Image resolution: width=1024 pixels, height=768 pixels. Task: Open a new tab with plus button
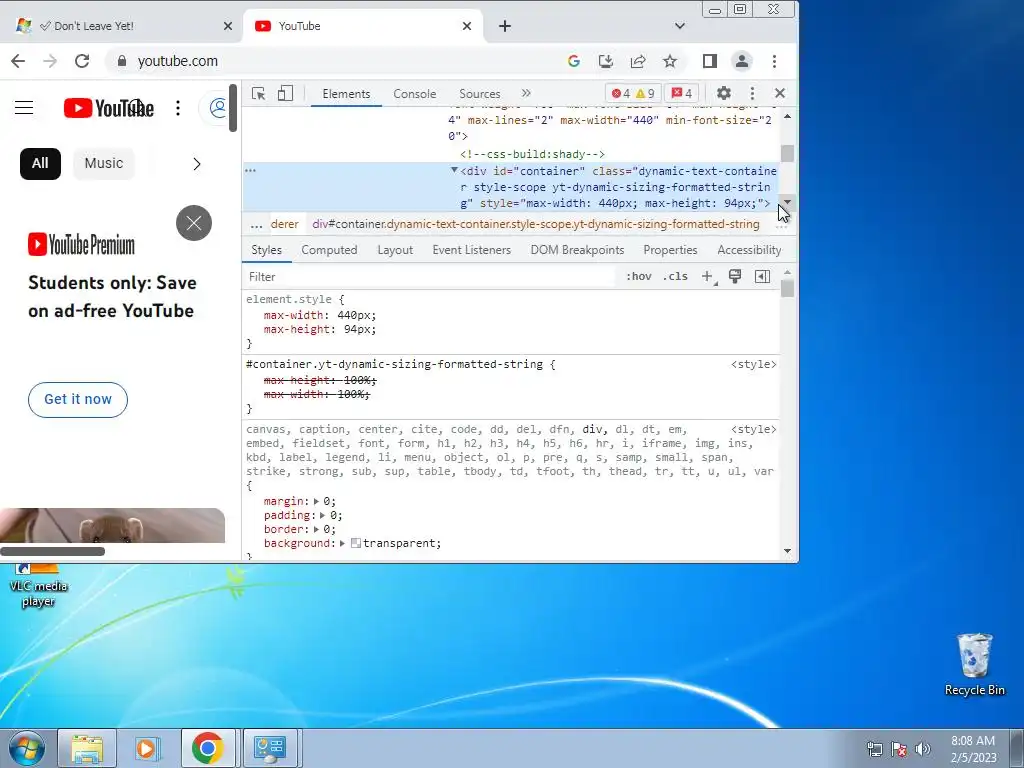(505, 26)
